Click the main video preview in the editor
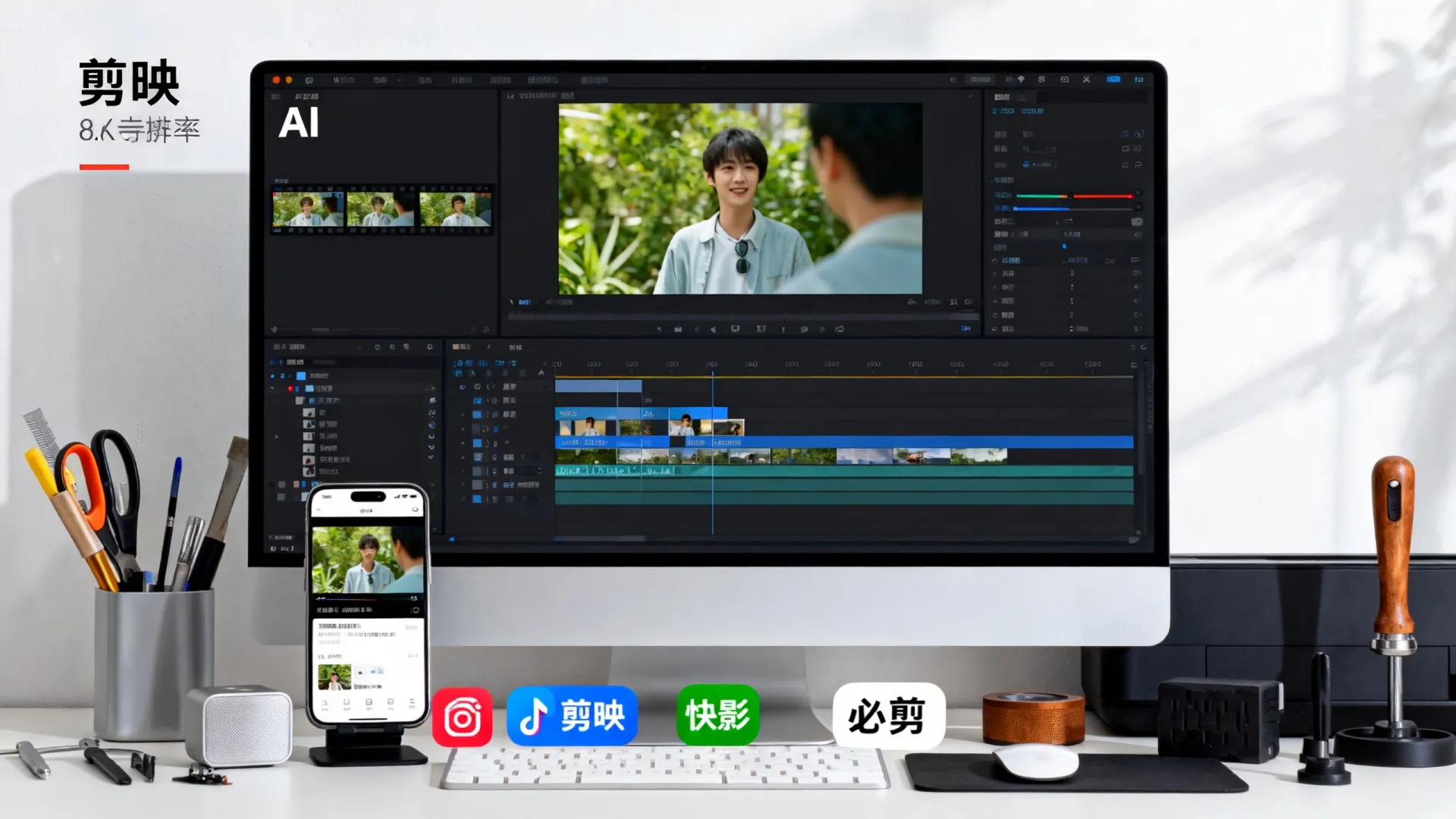The height and width of the screenshot is (819, 1456). coord(740,199)
